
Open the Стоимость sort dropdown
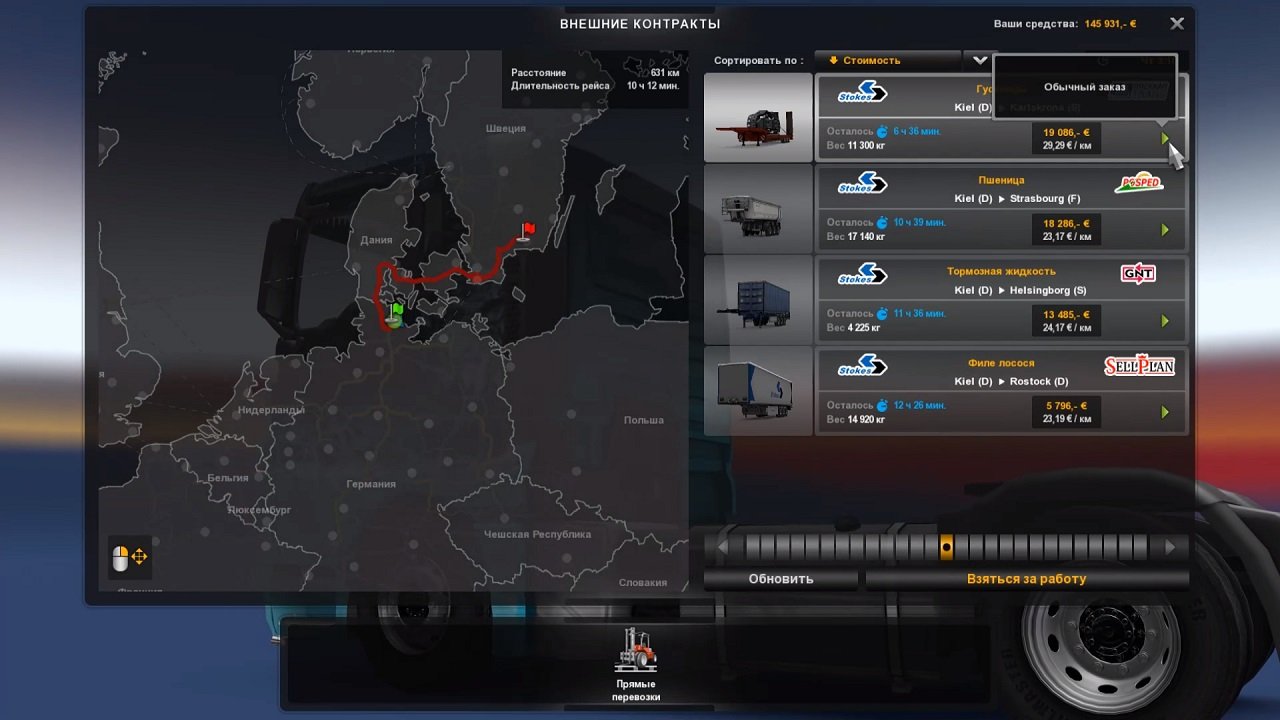pyautogui.click(x=887, y=61)
